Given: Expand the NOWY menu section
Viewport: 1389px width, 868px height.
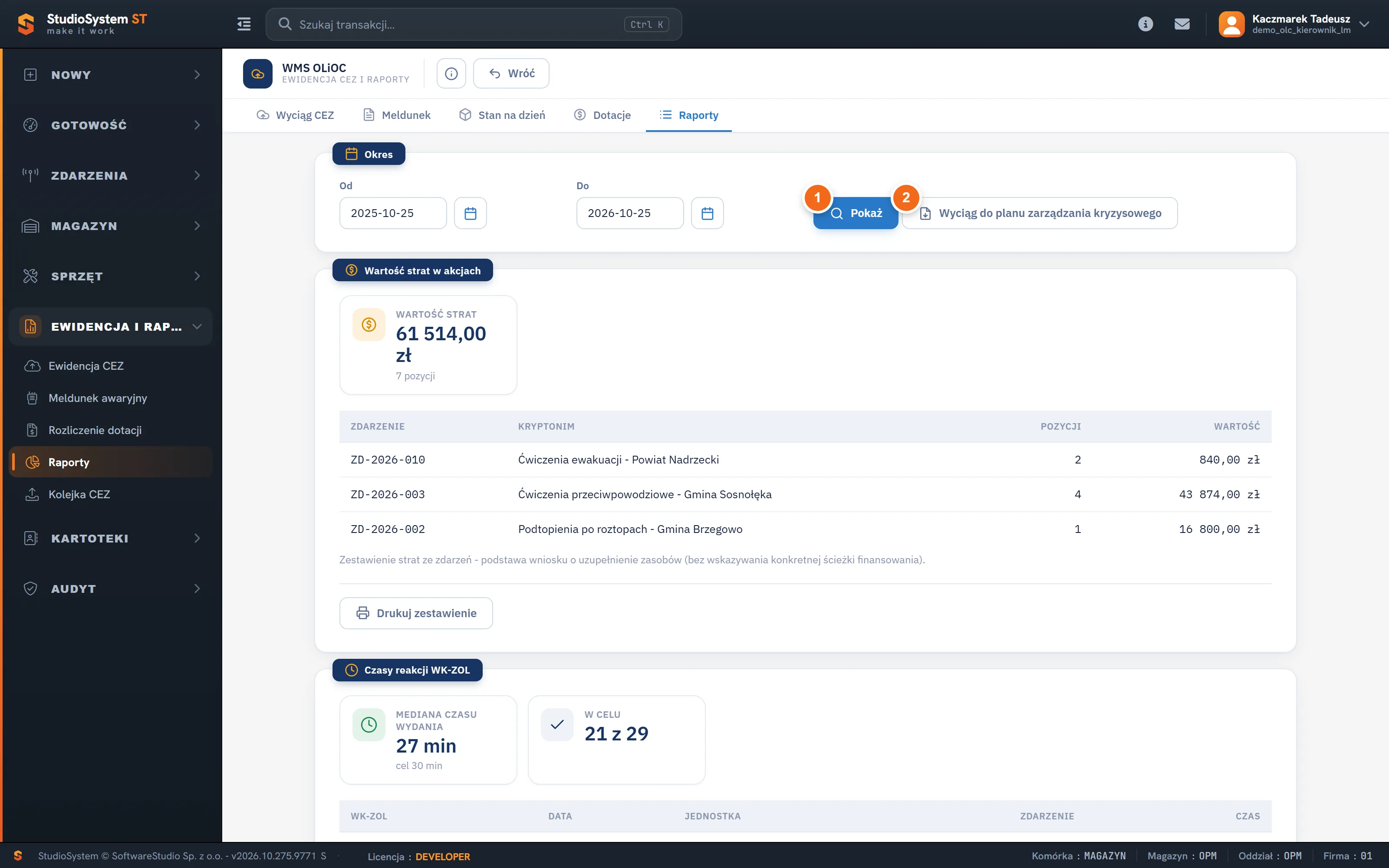Looking at the screenshot, I should tap(111, 75).
